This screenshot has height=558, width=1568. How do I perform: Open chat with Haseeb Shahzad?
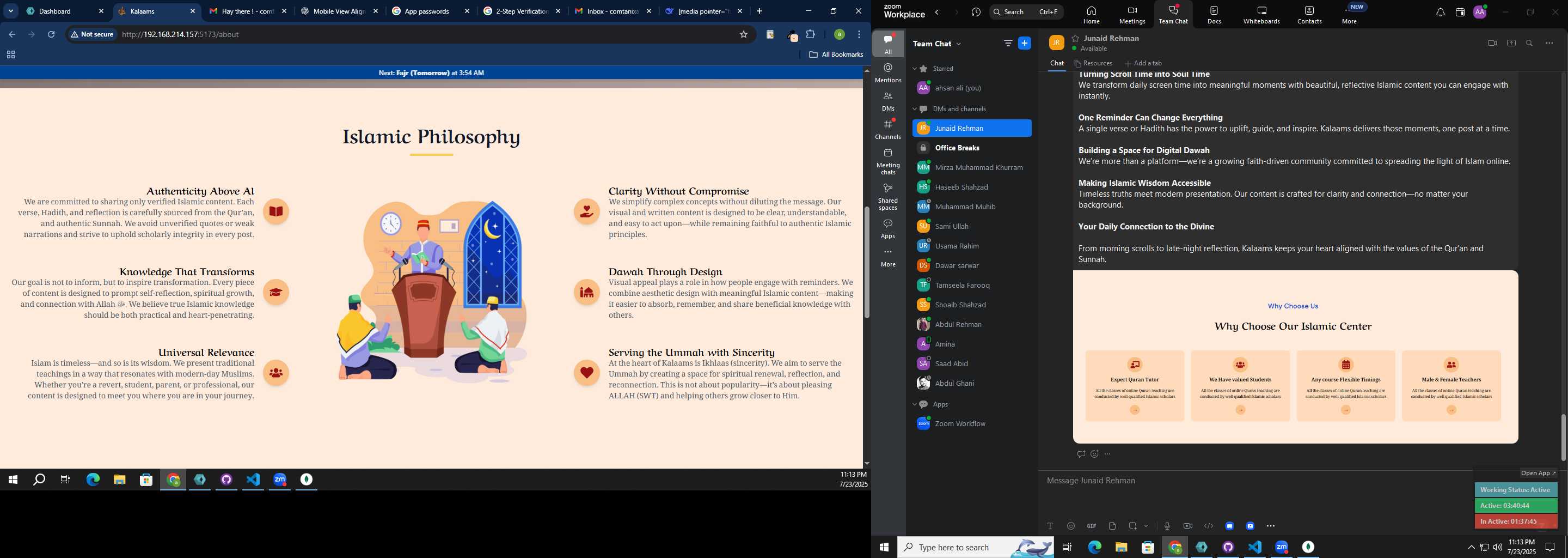pyautogui.click(x=971, y=187)
